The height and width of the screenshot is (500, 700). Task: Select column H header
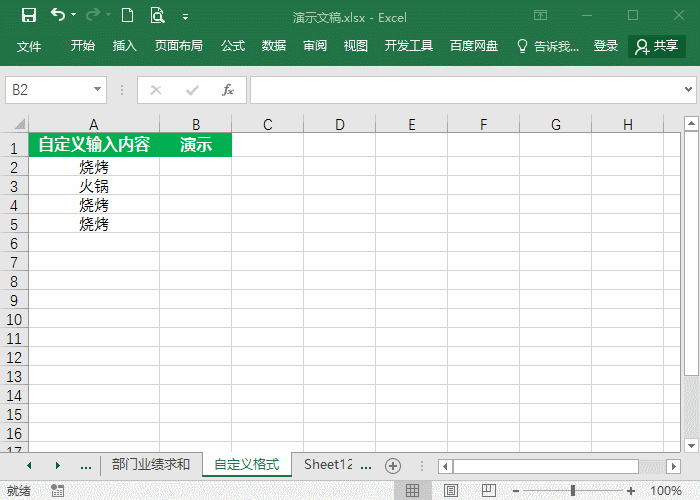tap(628, 124)
